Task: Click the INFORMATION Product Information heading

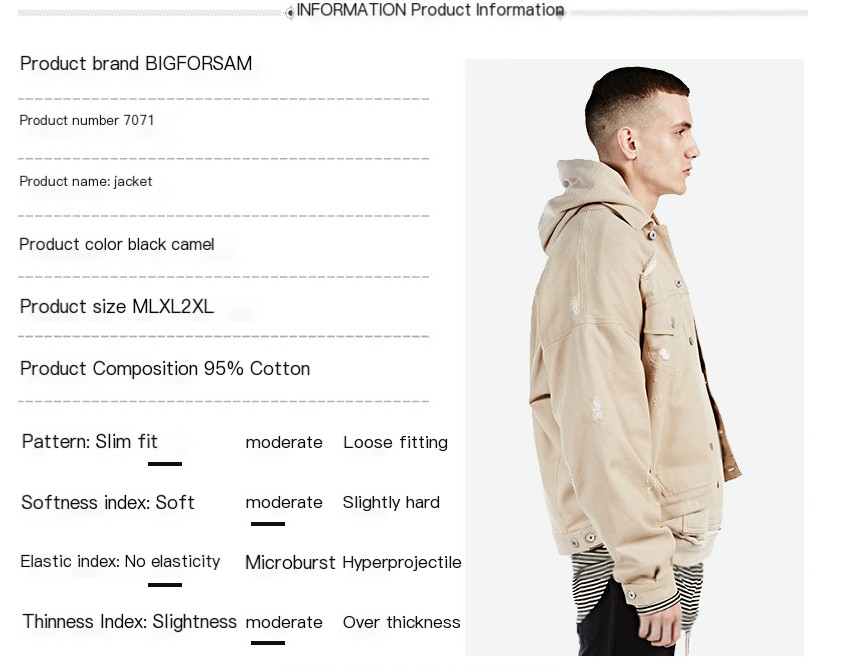Action: click(430, 10)
